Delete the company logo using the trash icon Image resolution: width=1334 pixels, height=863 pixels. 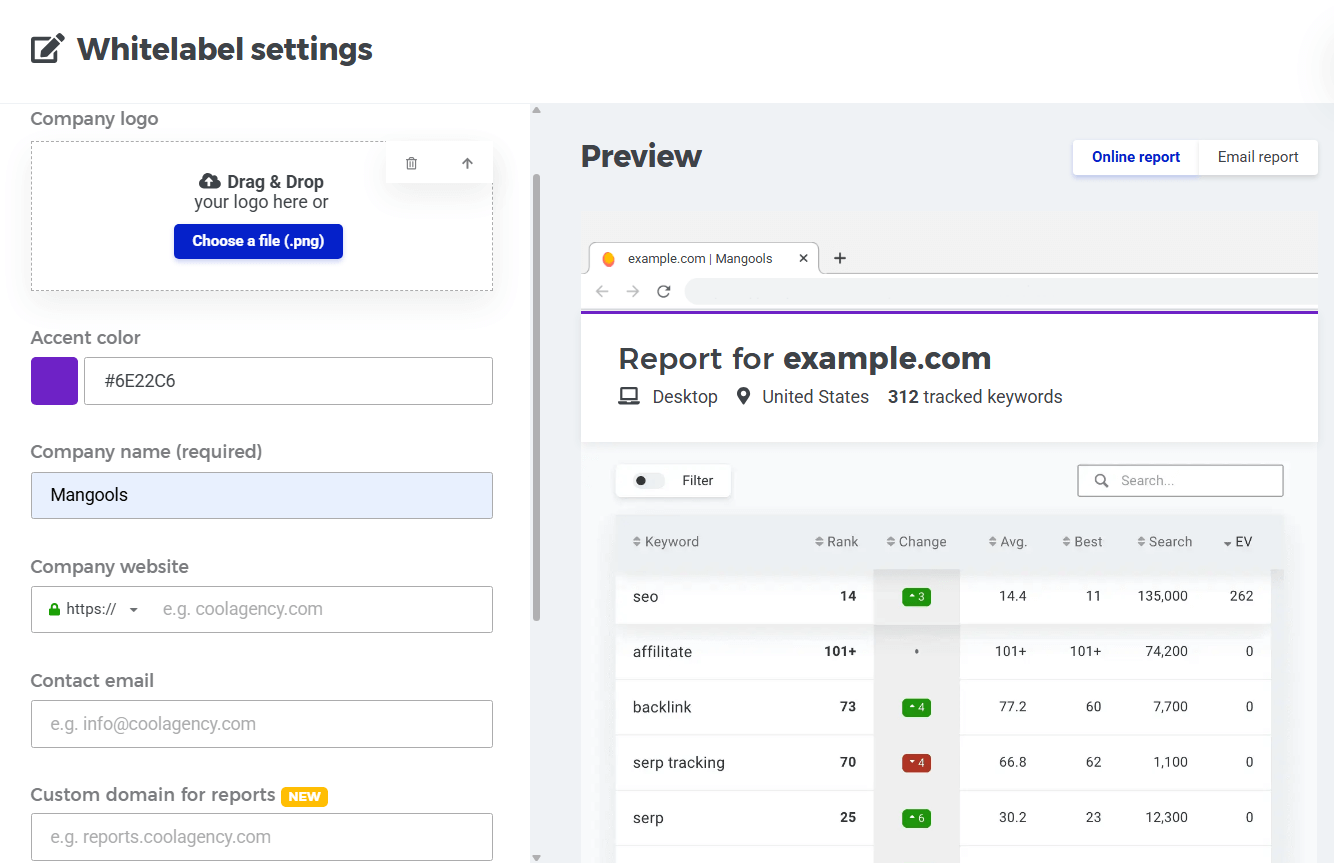pos(411,162)
